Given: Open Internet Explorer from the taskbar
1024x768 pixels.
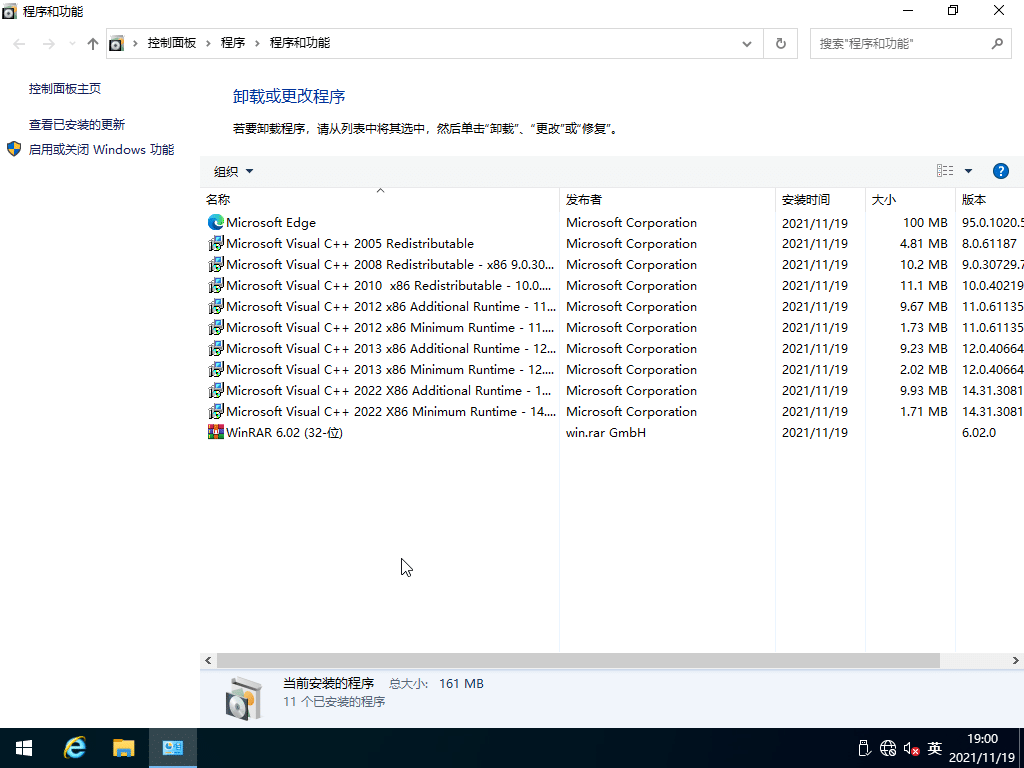Looking at the screenshot, I should click(75, 747).
